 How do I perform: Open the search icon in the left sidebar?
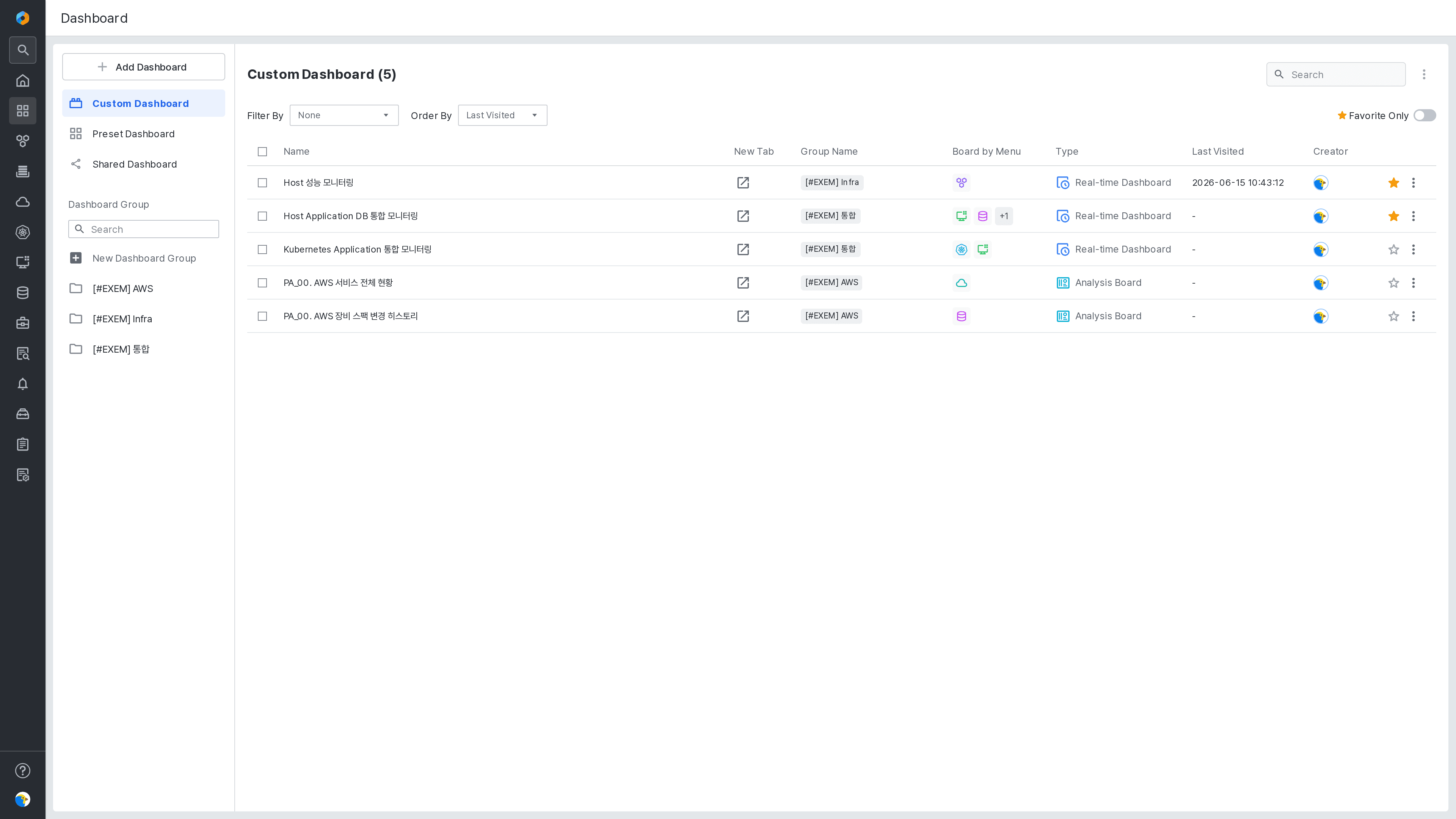[x=23, y=50]
